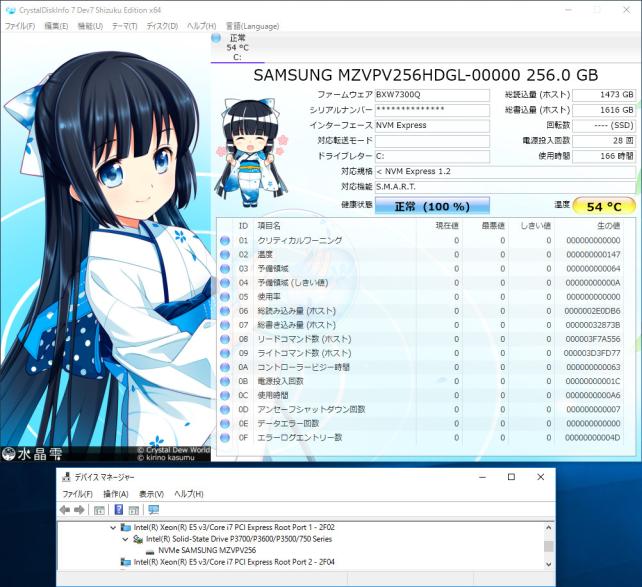Click the scan for hardware changes monitor icon
The image size is (642, 587).
coord(154,510)
